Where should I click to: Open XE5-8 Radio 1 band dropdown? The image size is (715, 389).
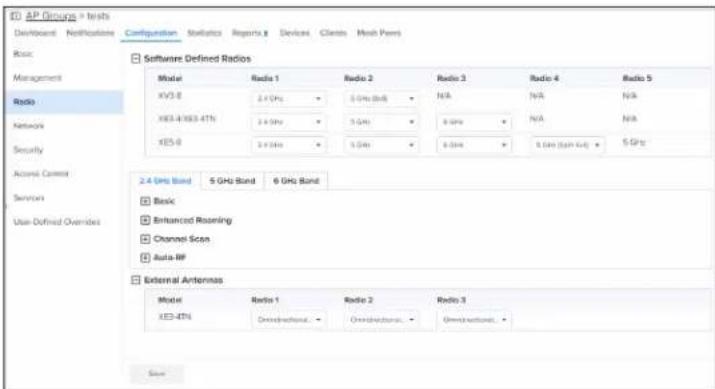pyautogui.click(x=288, y=145)
